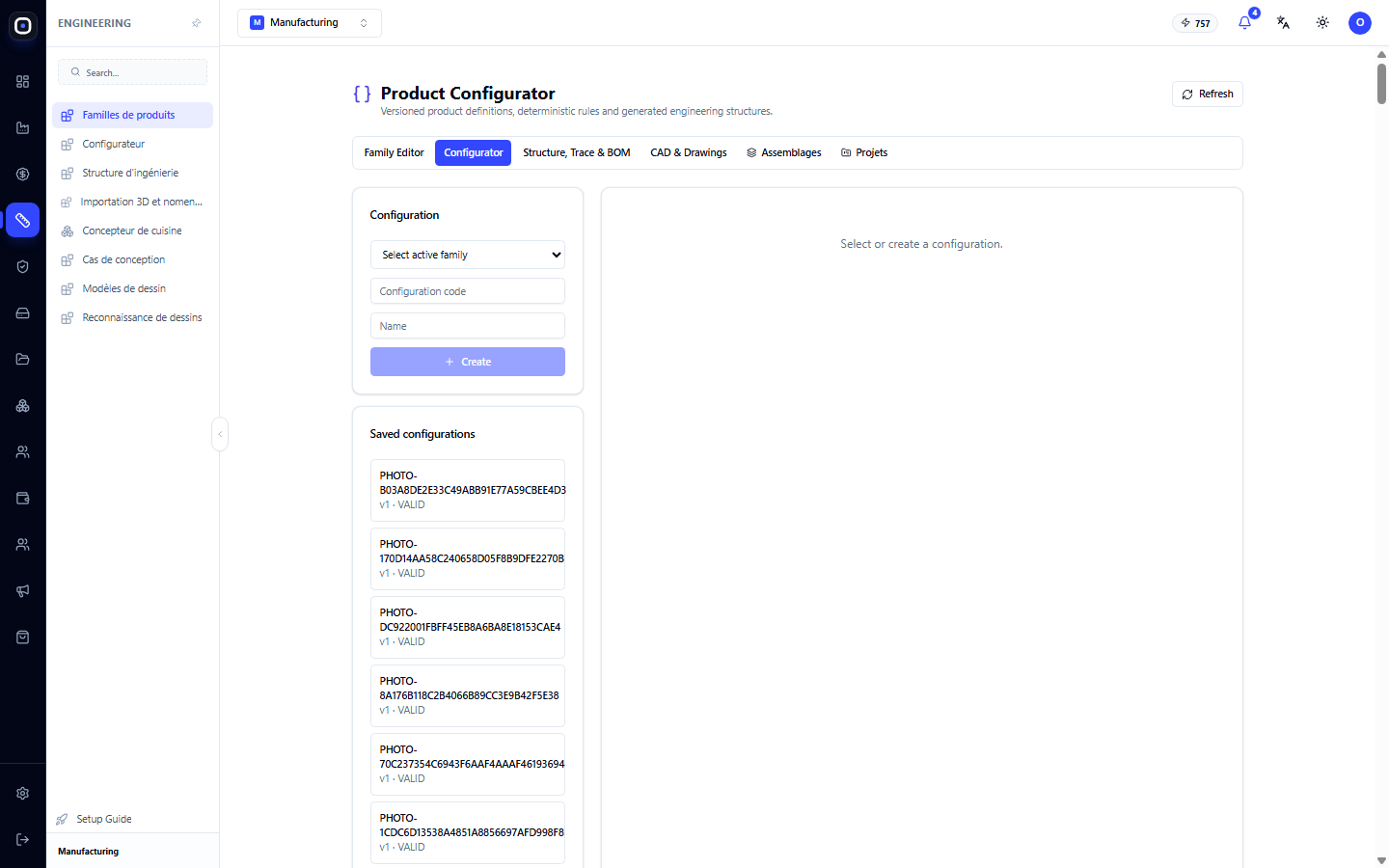Select the engineering ruler icon in left rail
The image size is (1389, 868).
tap(23, 220)
